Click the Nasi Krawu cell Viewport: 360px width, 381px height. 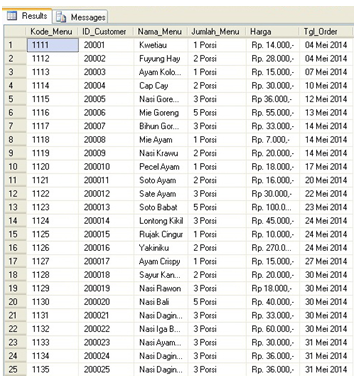pos(161,153)
